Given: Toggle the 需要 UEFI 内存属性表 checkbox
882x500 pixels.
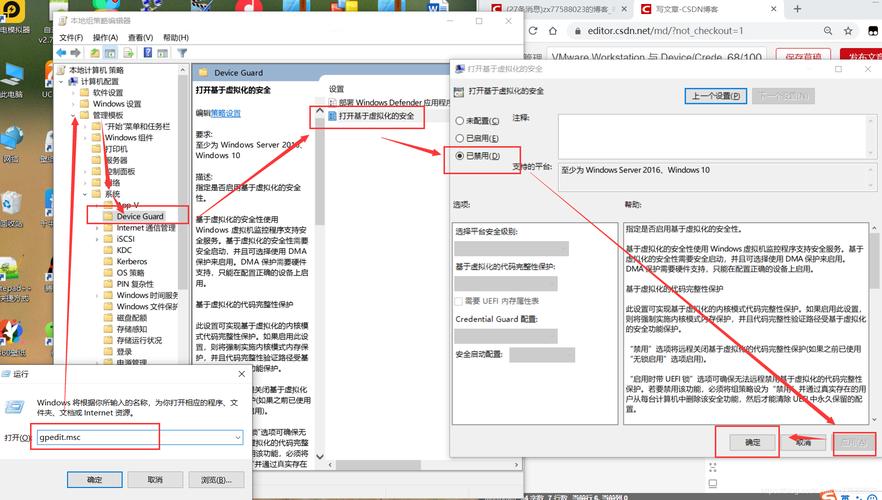Looking at the screenshot, I should tap(459, 301).
